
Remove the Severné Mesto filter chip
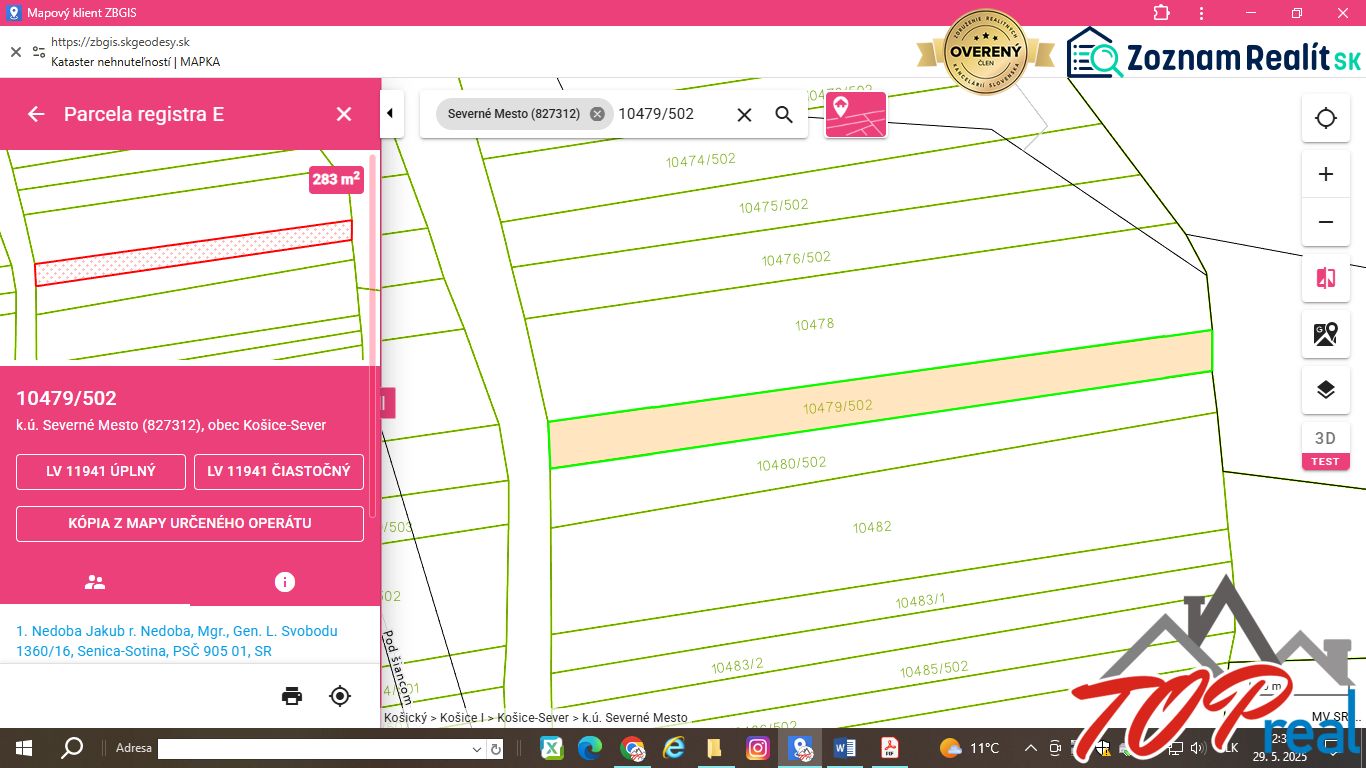pyautogui.click(x=597, y=114)
